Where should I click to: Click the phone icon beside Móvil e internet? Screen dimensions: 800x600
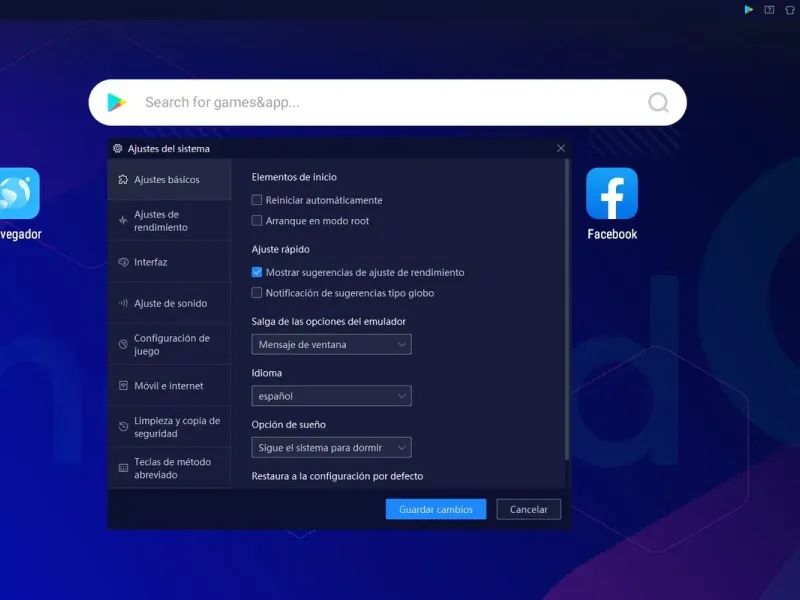point(123,386)
